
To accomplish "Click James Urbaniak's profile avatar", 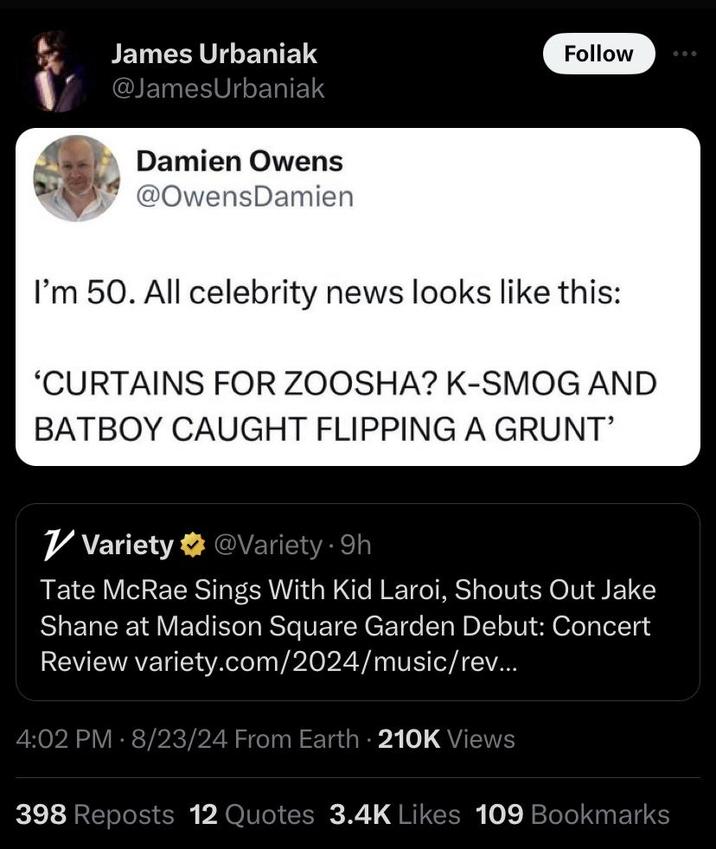I will point(59,69).
